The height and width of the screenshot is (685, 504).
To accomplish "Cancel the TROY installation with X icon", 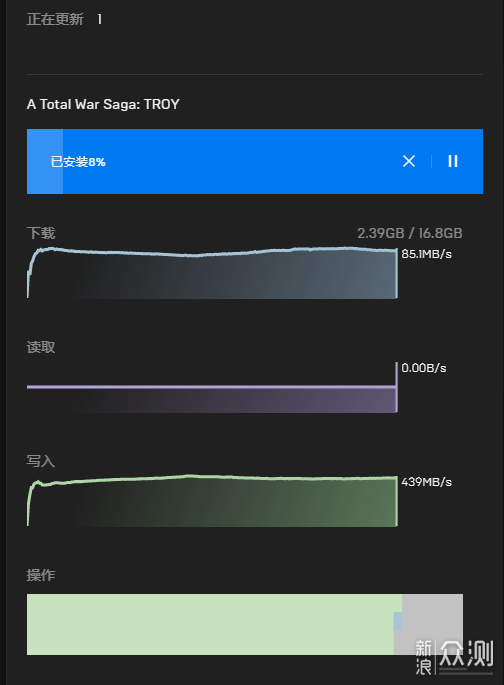I will point(409,161).
